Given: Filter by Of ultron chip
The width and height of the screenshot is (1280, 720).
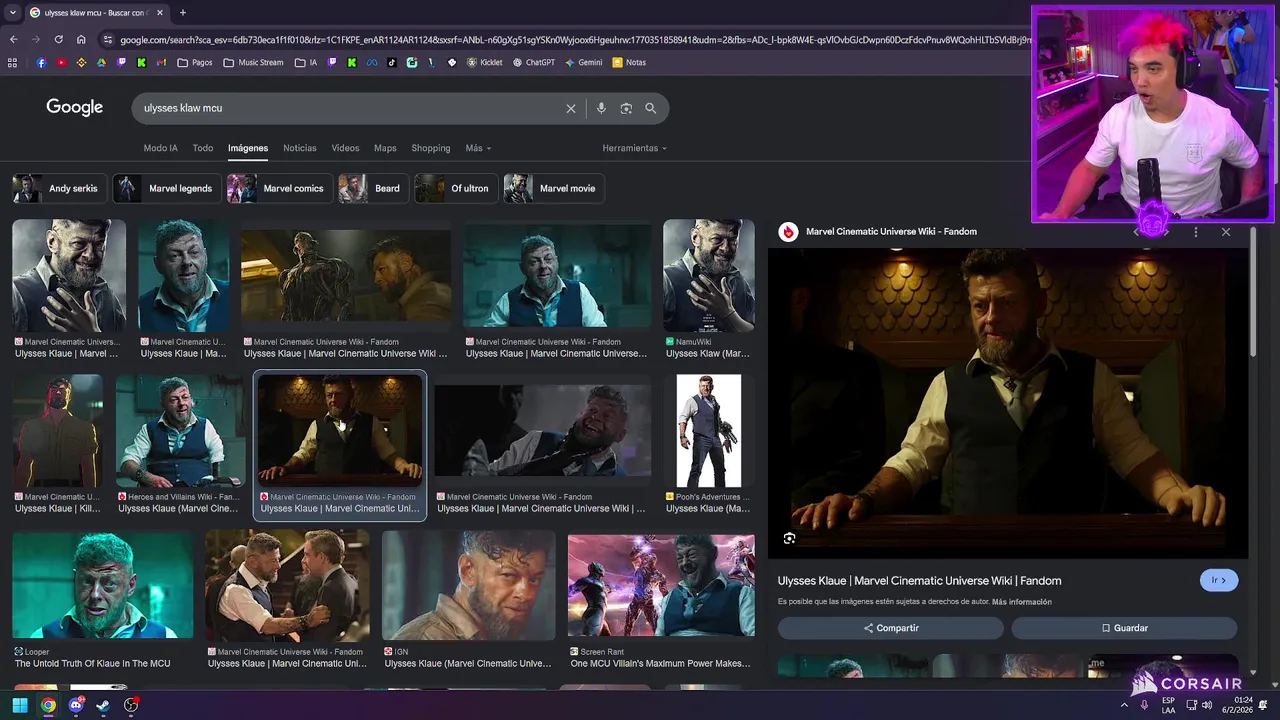Looking at the screenshot, I should pos(455,188).
